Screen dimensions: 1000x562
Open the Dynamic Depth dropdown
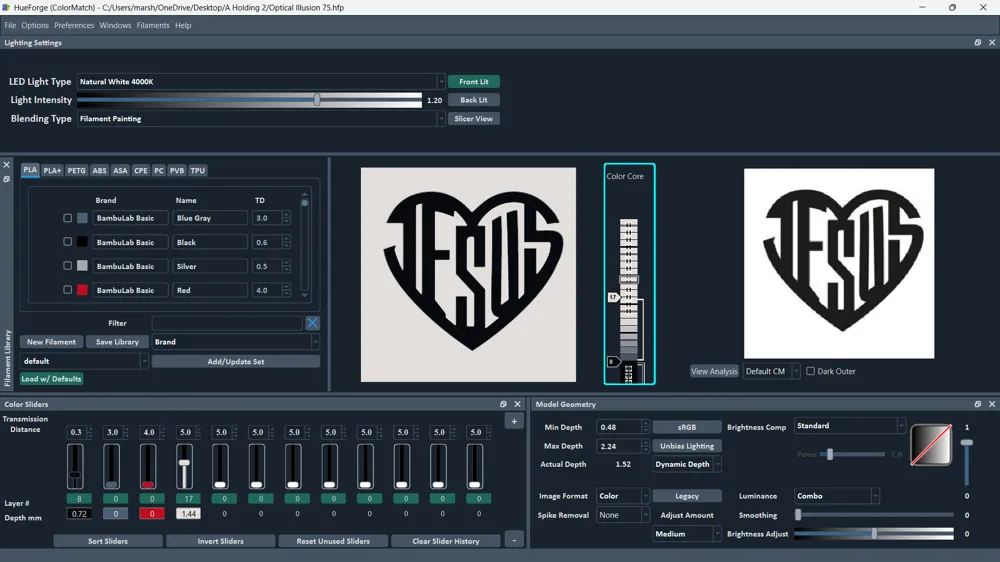click(687, 464)
